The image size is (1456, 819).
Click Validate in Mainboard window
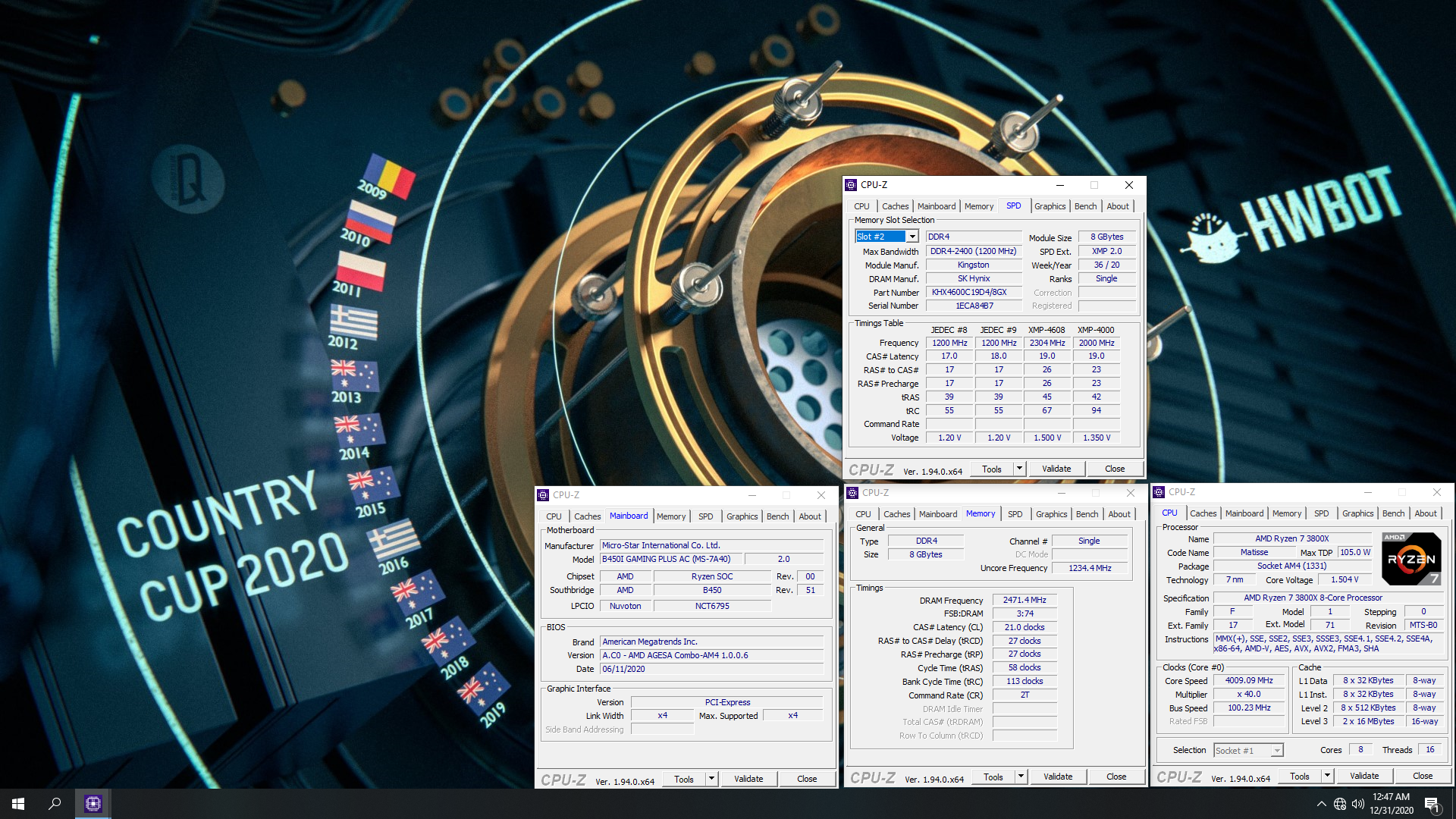pyautogui.click(x=748, y=779)
